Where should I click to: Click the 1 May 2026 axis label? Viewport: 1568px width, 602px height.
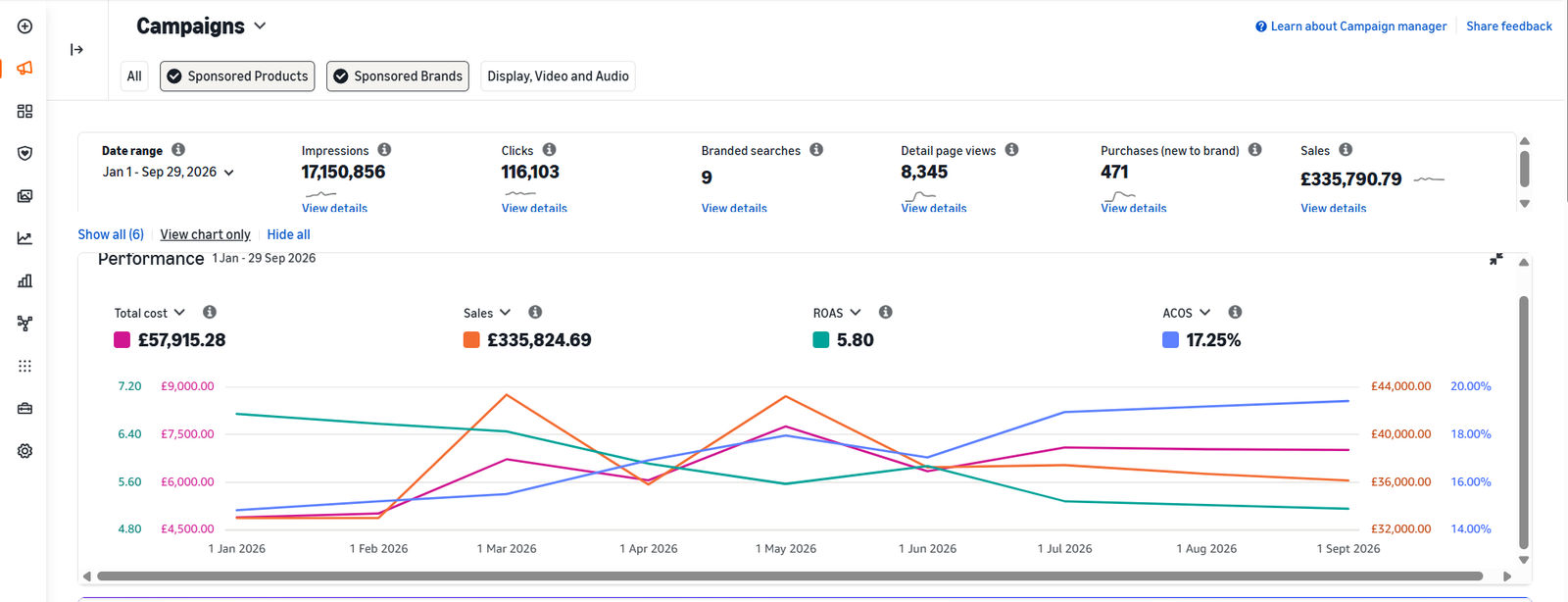pyautogui.click(x=786, y=549)
